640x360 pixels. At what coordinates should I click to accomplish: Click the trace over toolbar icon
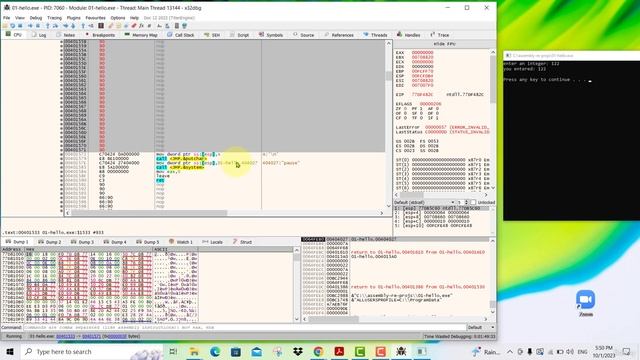pyautogui.click(x=73, y=26)
